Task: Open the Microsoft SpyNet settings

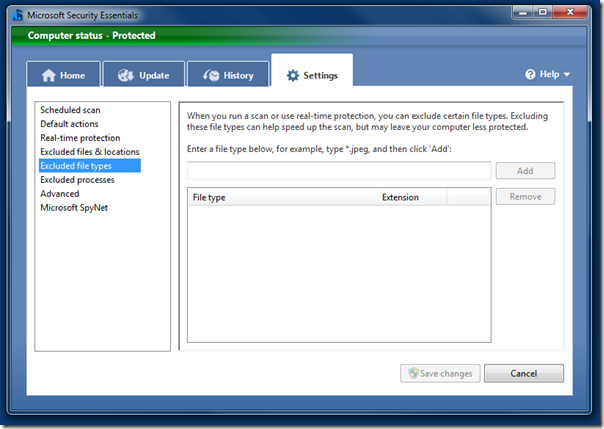Action: pyautogui.click(x=74, y=208)
